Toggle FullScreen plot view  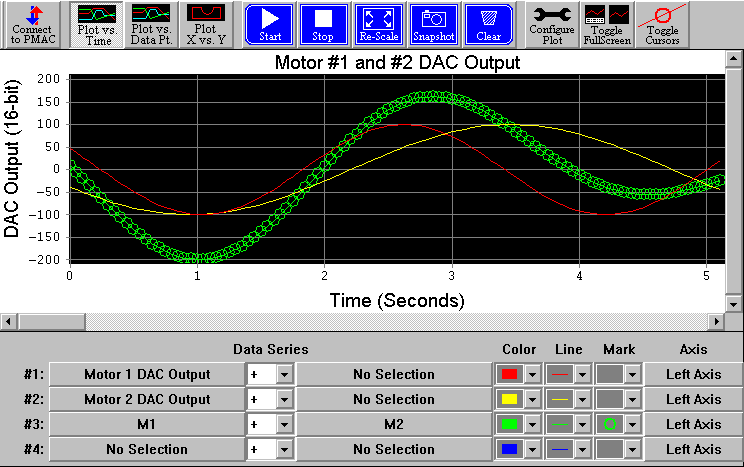tap(606, 24)
